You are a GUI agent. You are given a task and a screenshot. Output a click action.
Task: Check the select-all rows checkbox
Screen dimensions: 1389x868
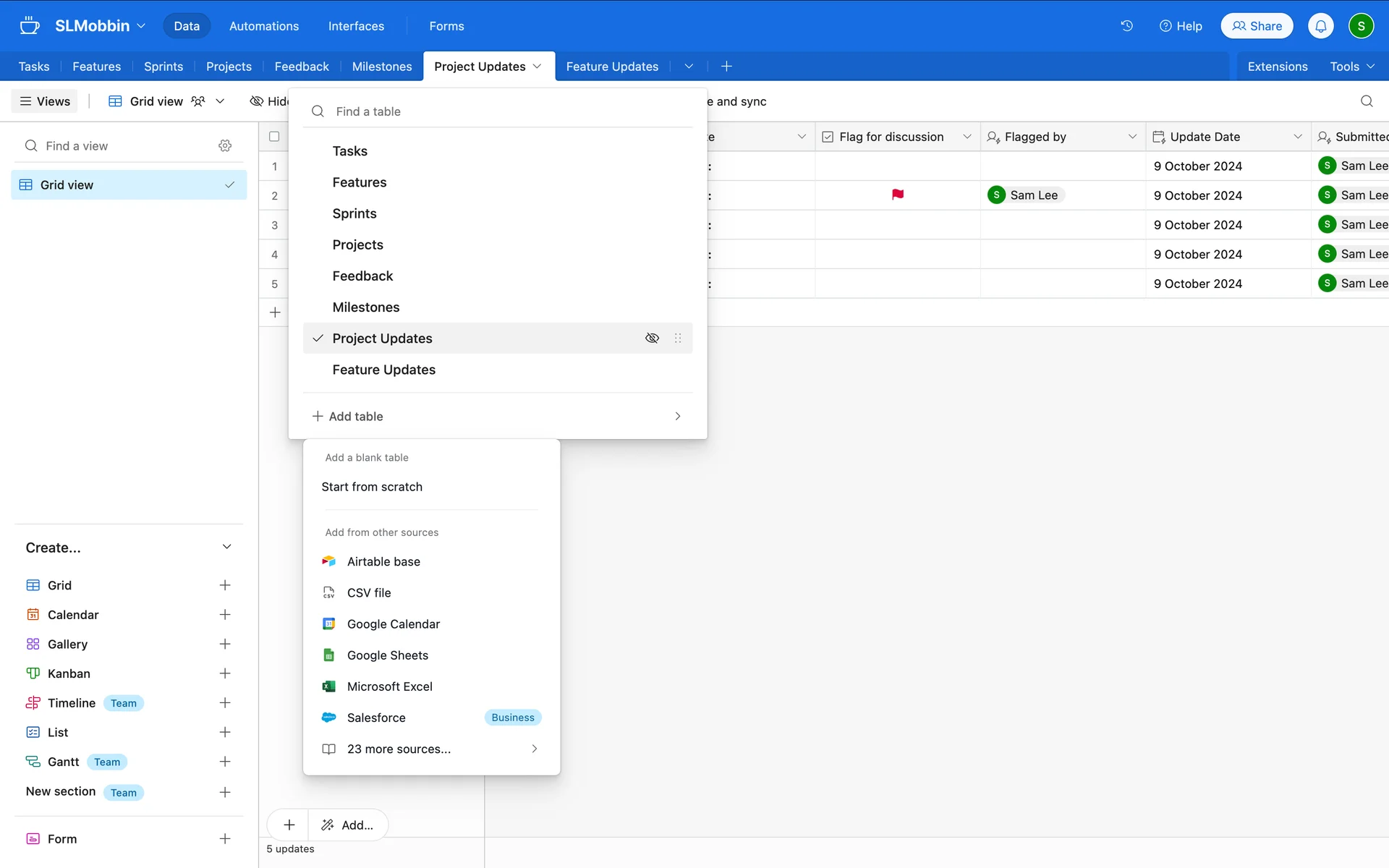274,137
